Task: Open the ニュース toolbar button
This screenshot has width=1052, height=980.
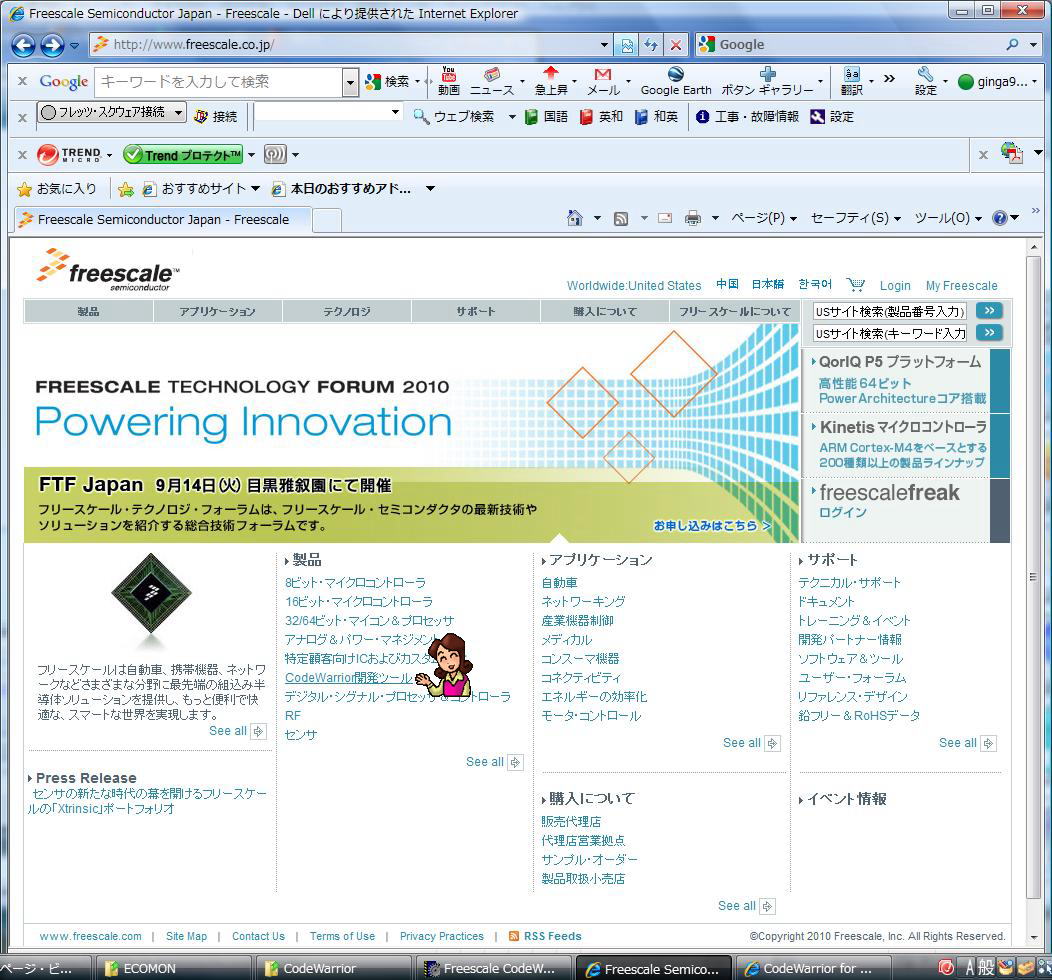Action: [492, 81]
